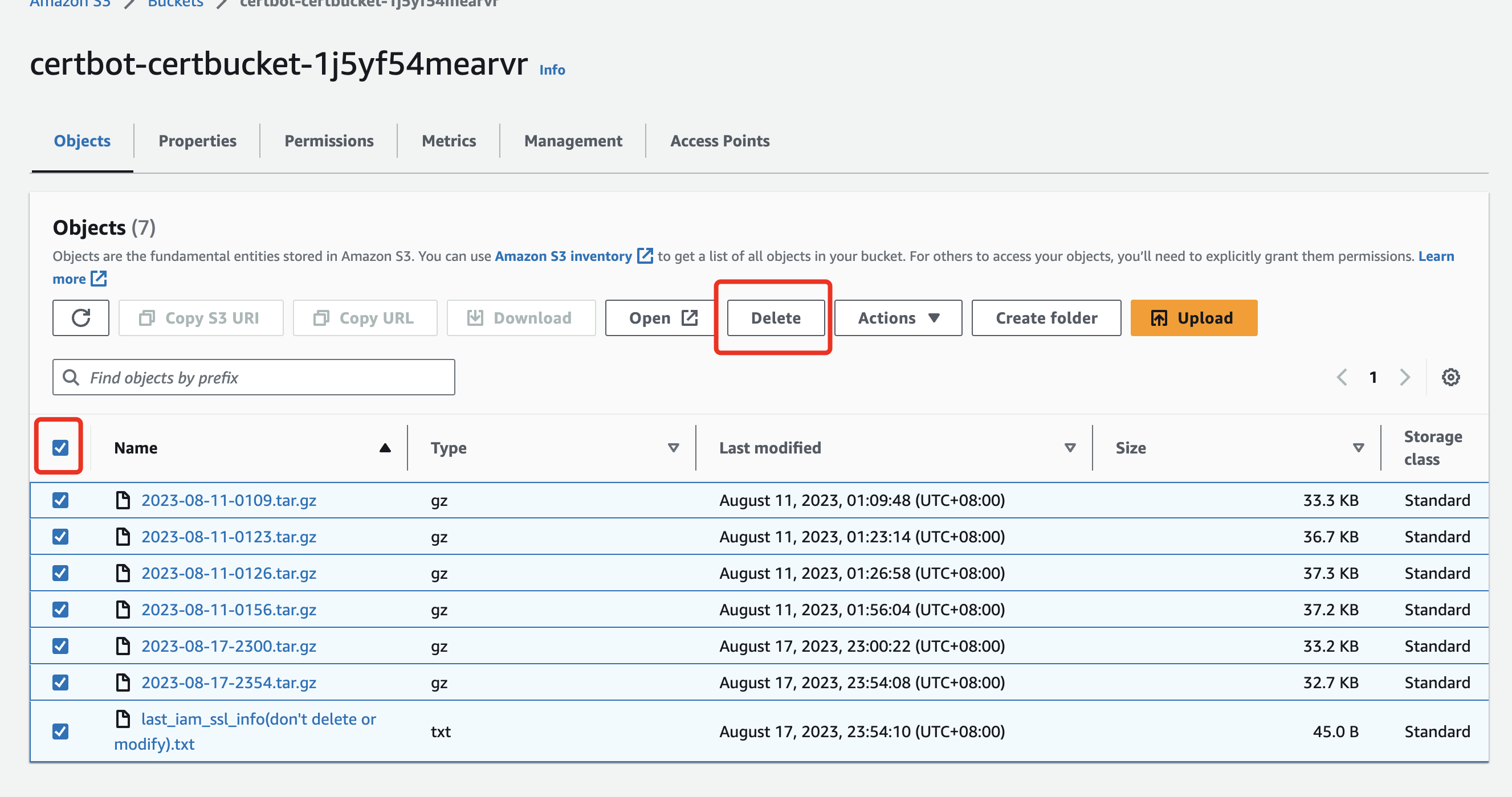Switch to the Management tab
1512x797 pixels.
[x=573, y=141]
